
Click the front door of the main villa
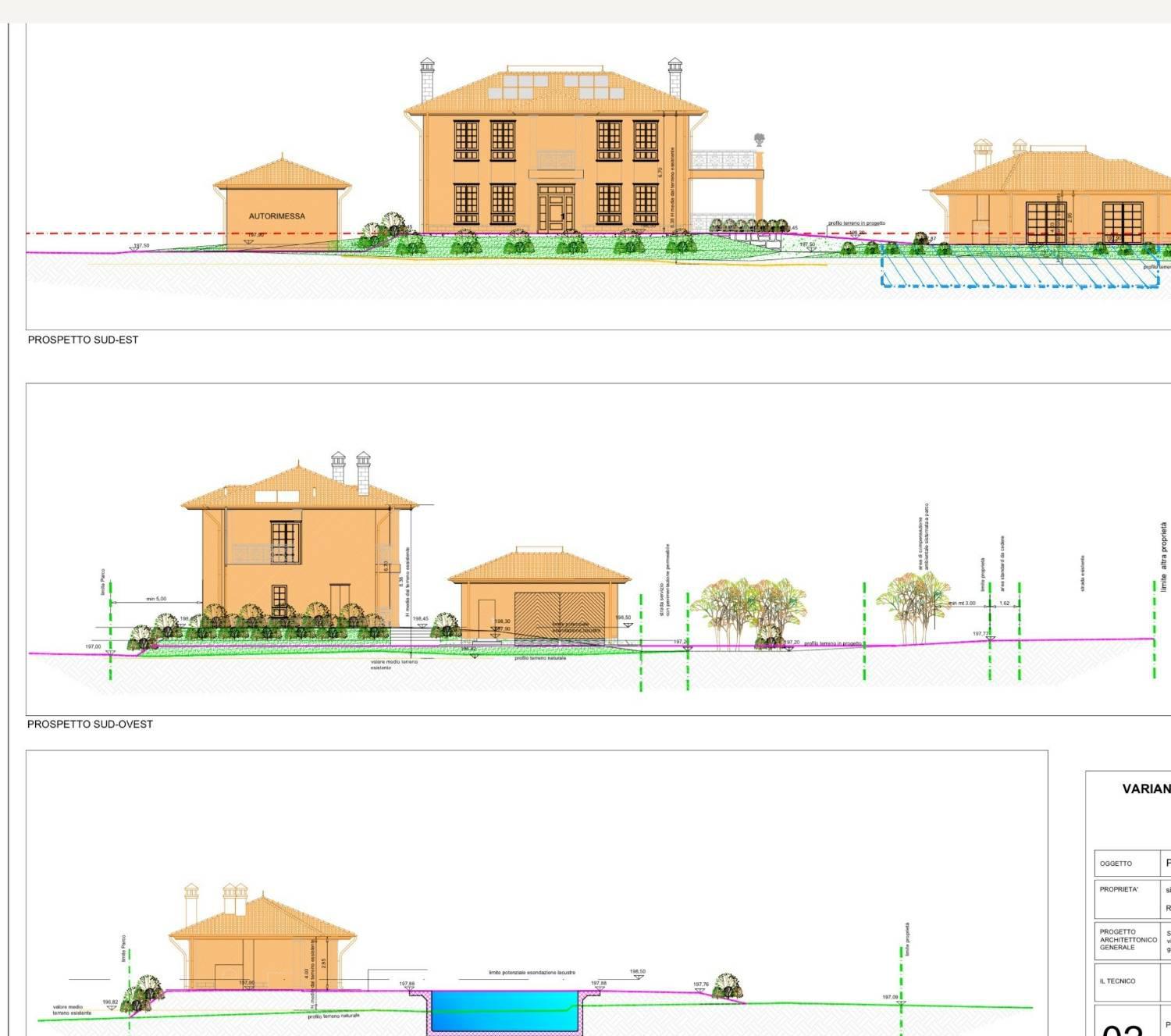556,212
